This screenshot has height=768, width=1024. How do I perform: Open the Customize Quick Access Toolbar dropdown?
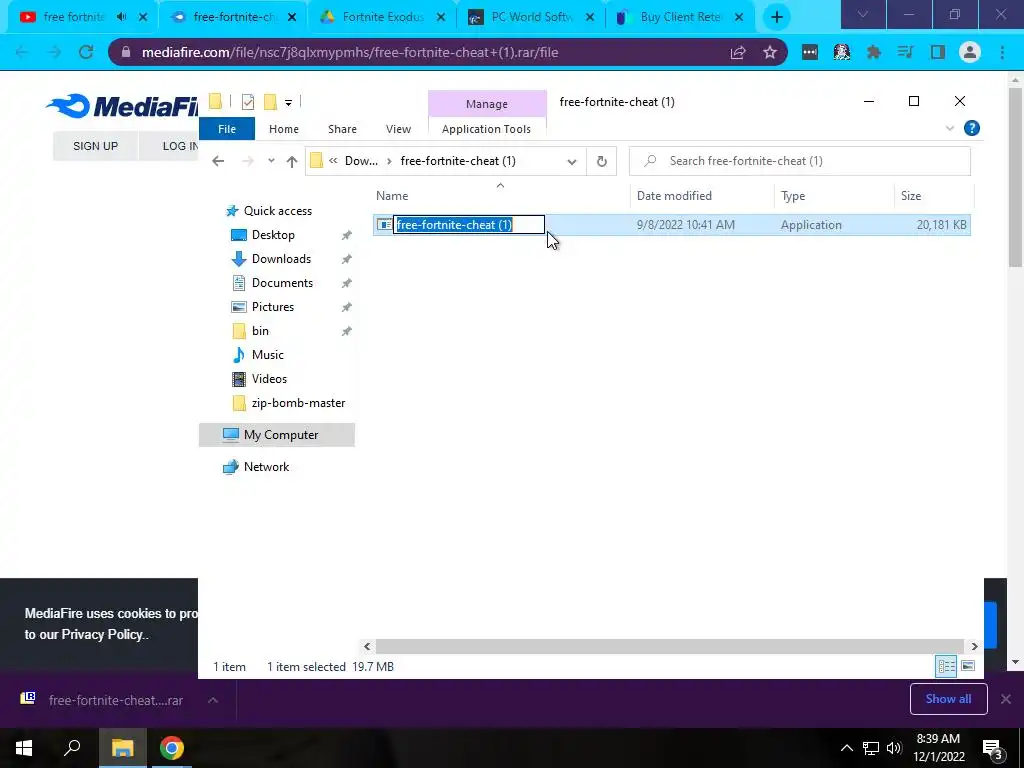288,102
